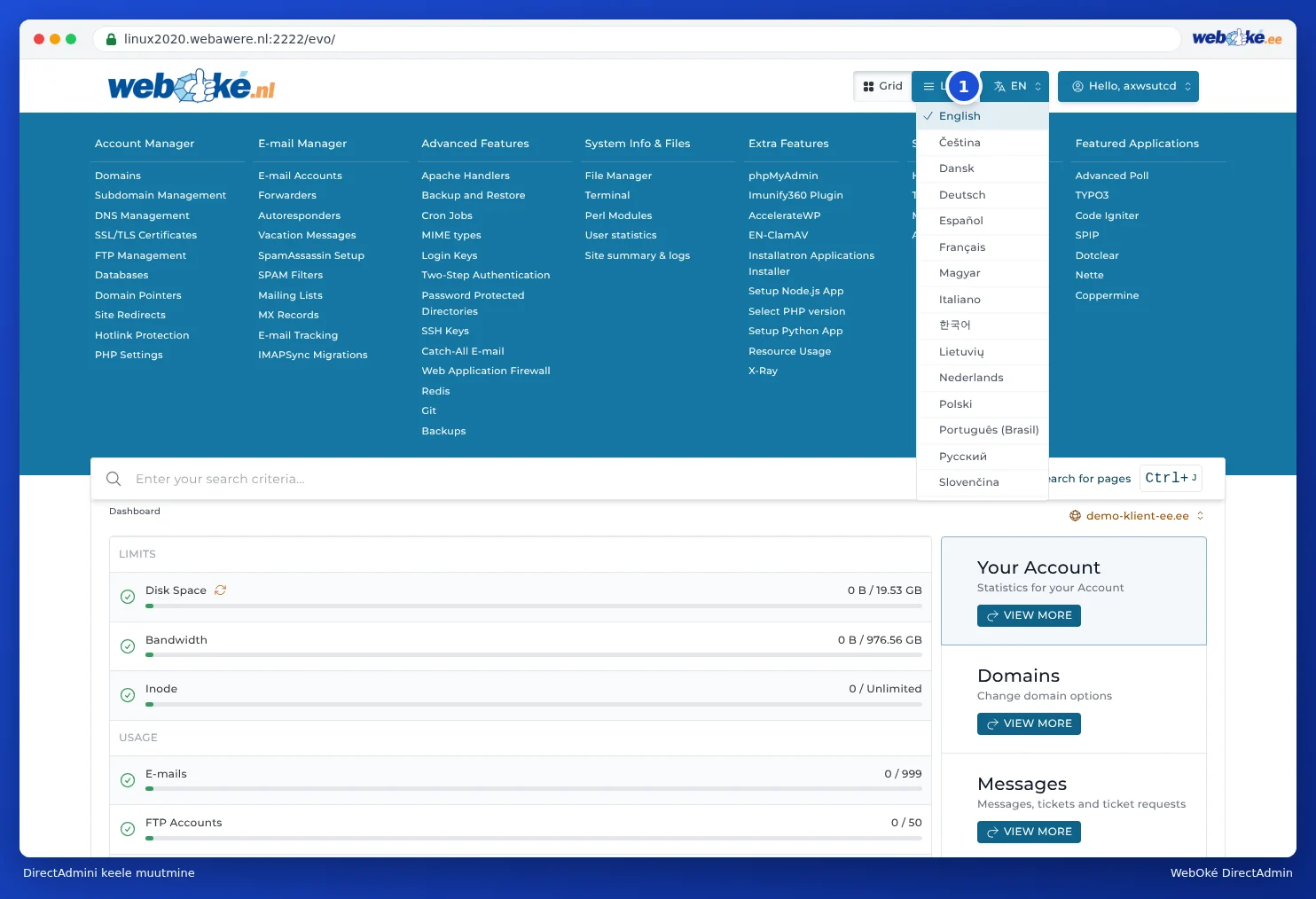Viewport: 1316px width, 899px height.
Task: Switch to Grid layout view
Action: [882, 86]
